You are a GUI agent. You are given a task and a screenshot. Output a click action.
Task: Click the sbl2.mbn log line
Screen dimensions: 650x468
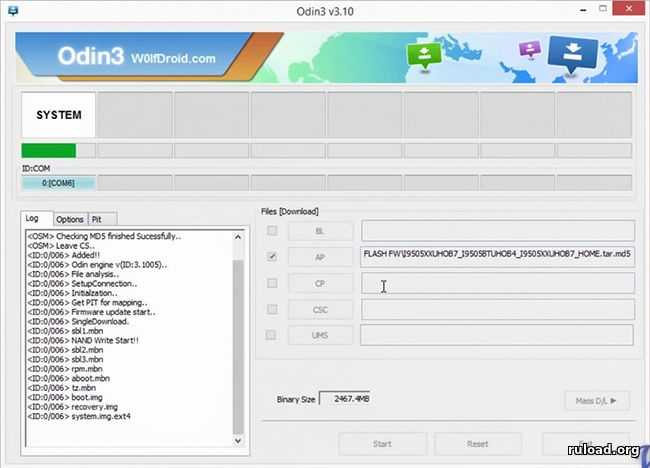(65, 350)
